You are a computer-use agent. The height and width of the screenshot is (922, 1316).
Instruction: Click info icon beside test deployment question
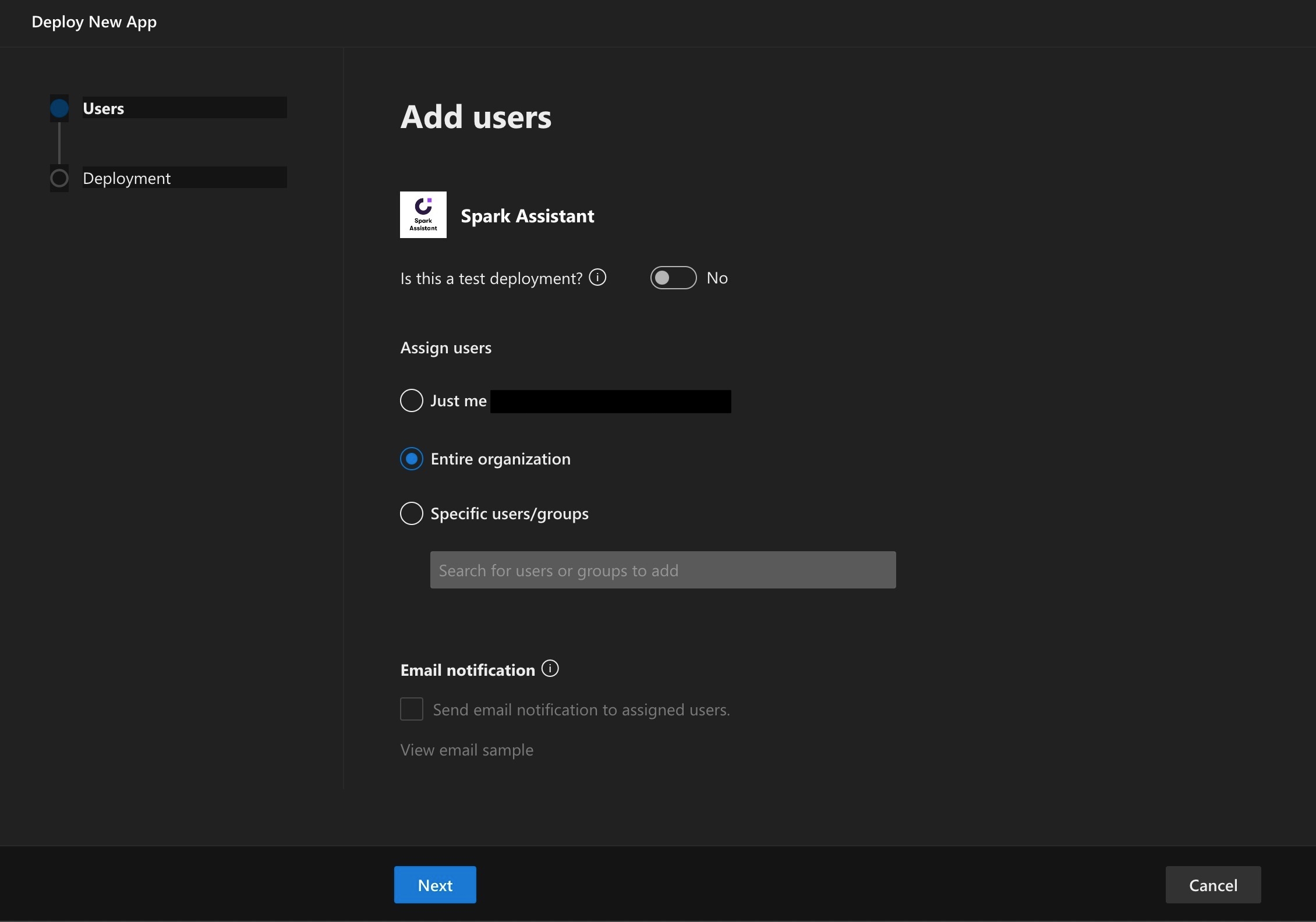[597, 278]
